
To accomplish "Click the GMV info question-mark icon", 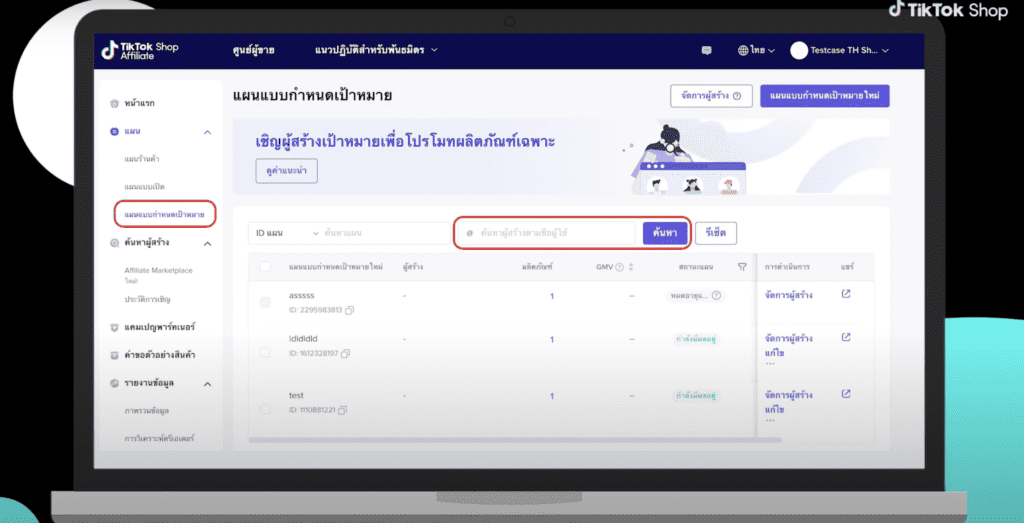I will 619,266.
